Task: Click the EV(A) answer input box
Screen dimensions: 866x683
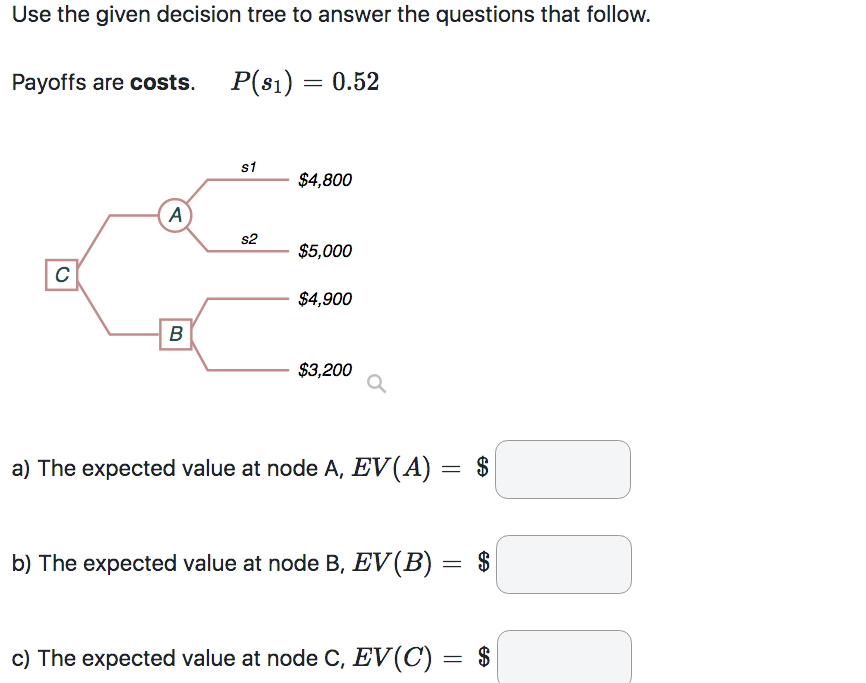Action: pos(563,469)
